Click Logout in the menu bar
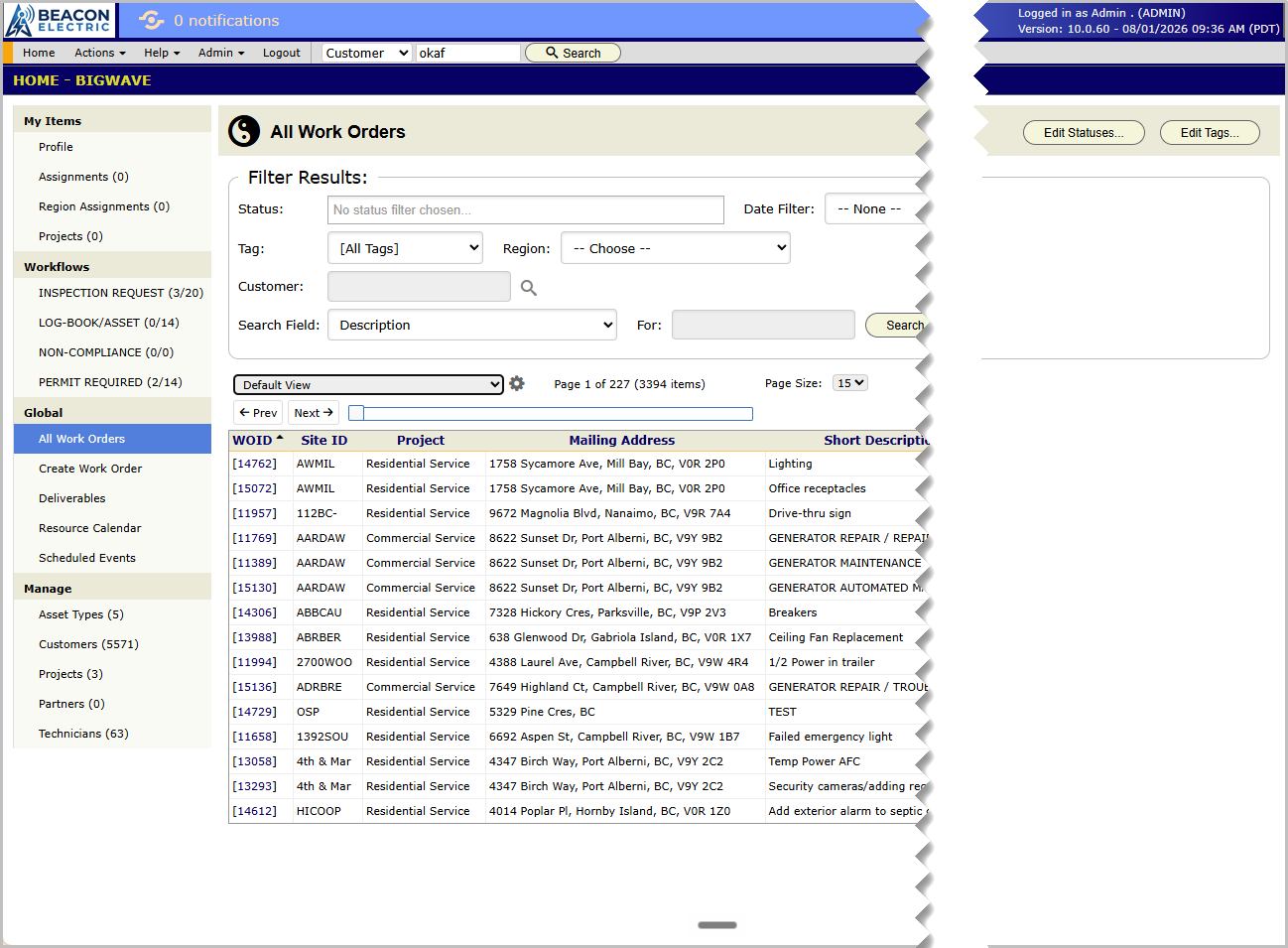Viewport: 1288px width, 948px height. point(282,53)
